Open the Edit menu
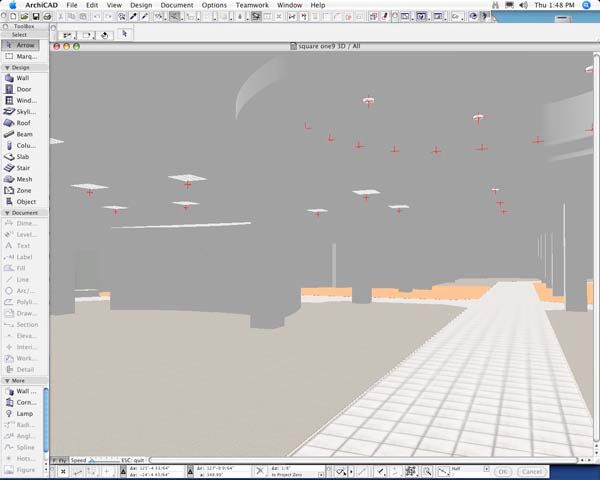Viewport: 600px width, 480px height. point(92,5)
